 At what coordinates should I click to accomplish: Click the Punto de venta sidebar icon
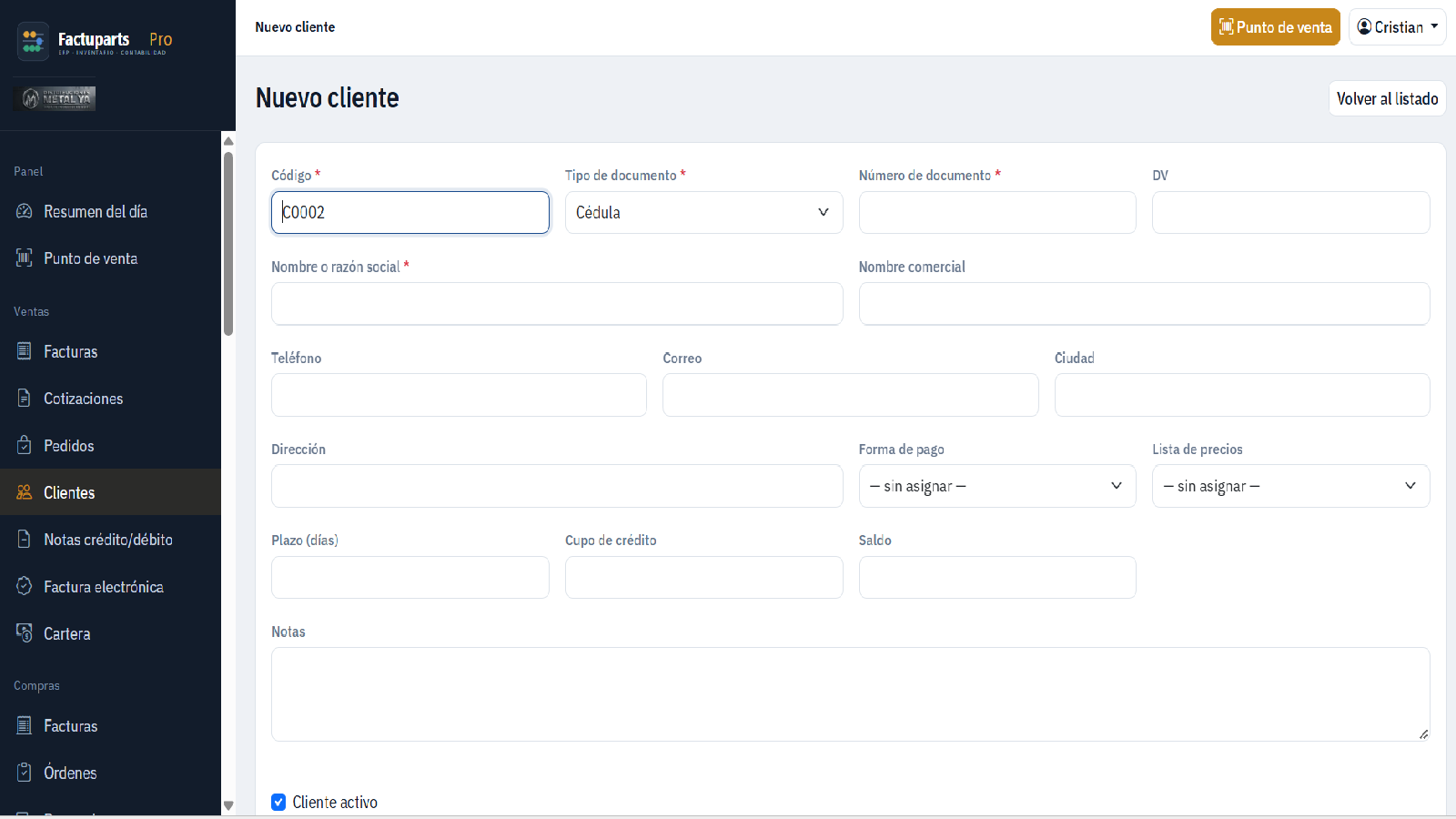coord(25,258)
